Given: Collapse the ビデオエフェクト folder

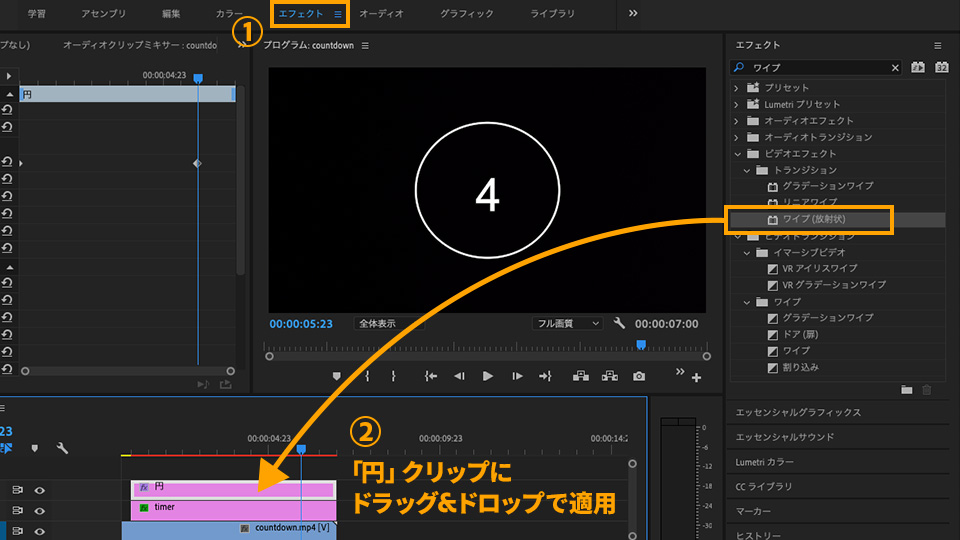Looking at the screenshot, I should point(737,154).
